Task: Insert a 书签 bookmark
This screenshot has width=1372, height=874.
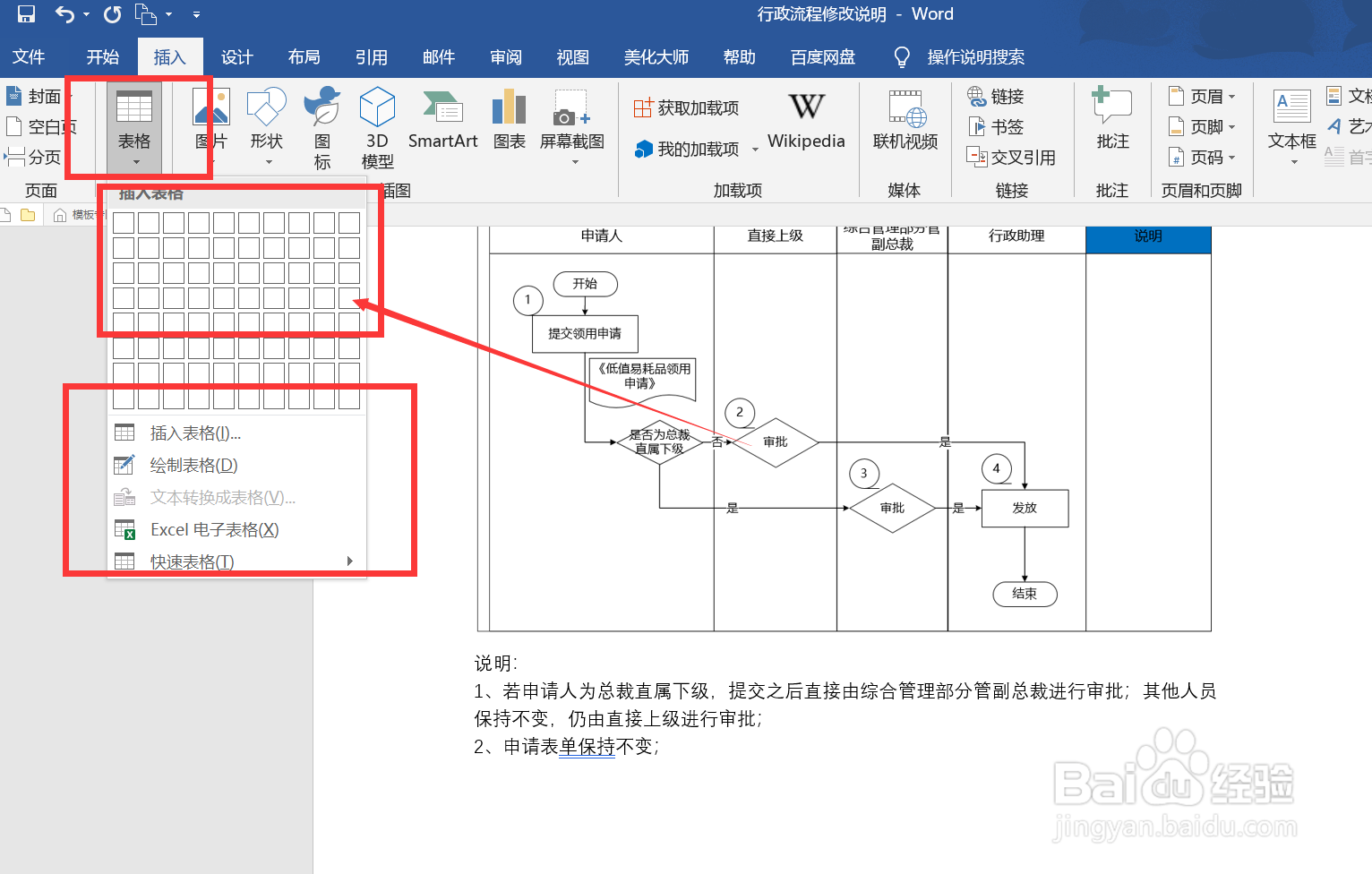Action: (x=997, y=126)
